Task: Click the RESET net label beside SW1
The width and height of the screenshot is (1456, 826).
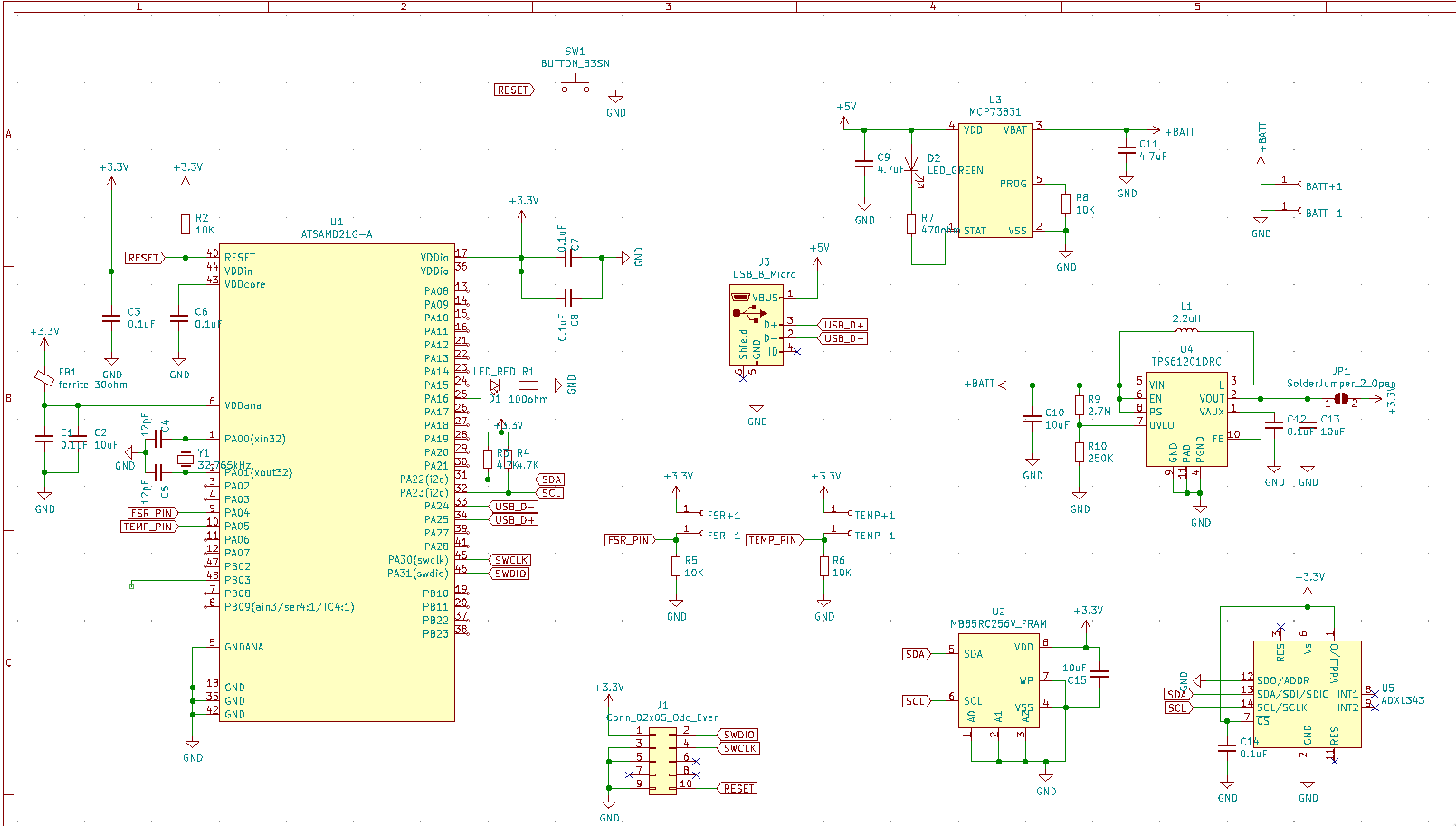Action: [515, 90]
